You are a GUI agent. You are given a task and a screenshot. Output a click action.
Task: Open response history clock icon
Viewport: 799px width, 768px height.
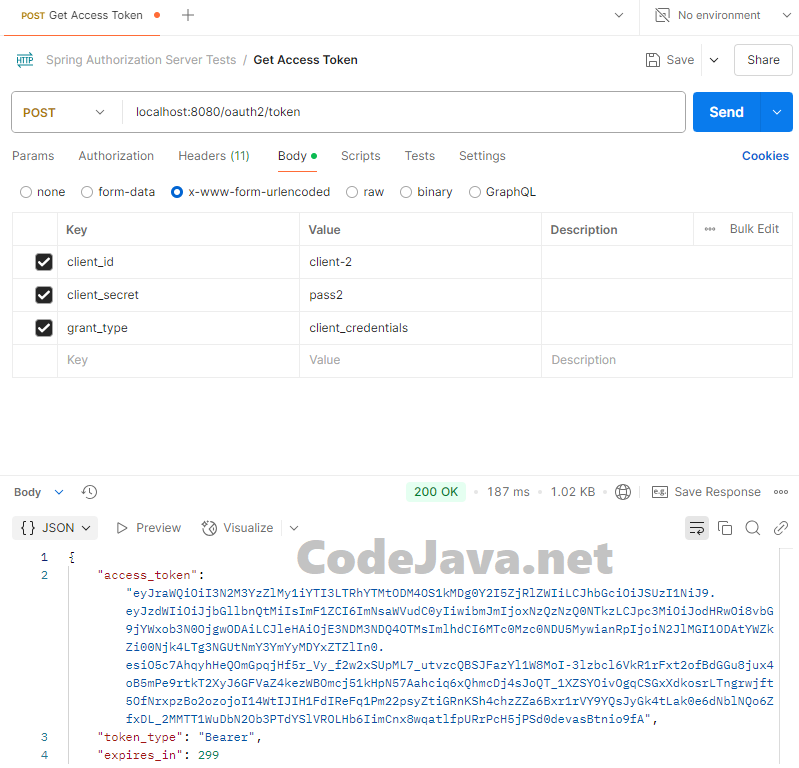coord(89,492)
